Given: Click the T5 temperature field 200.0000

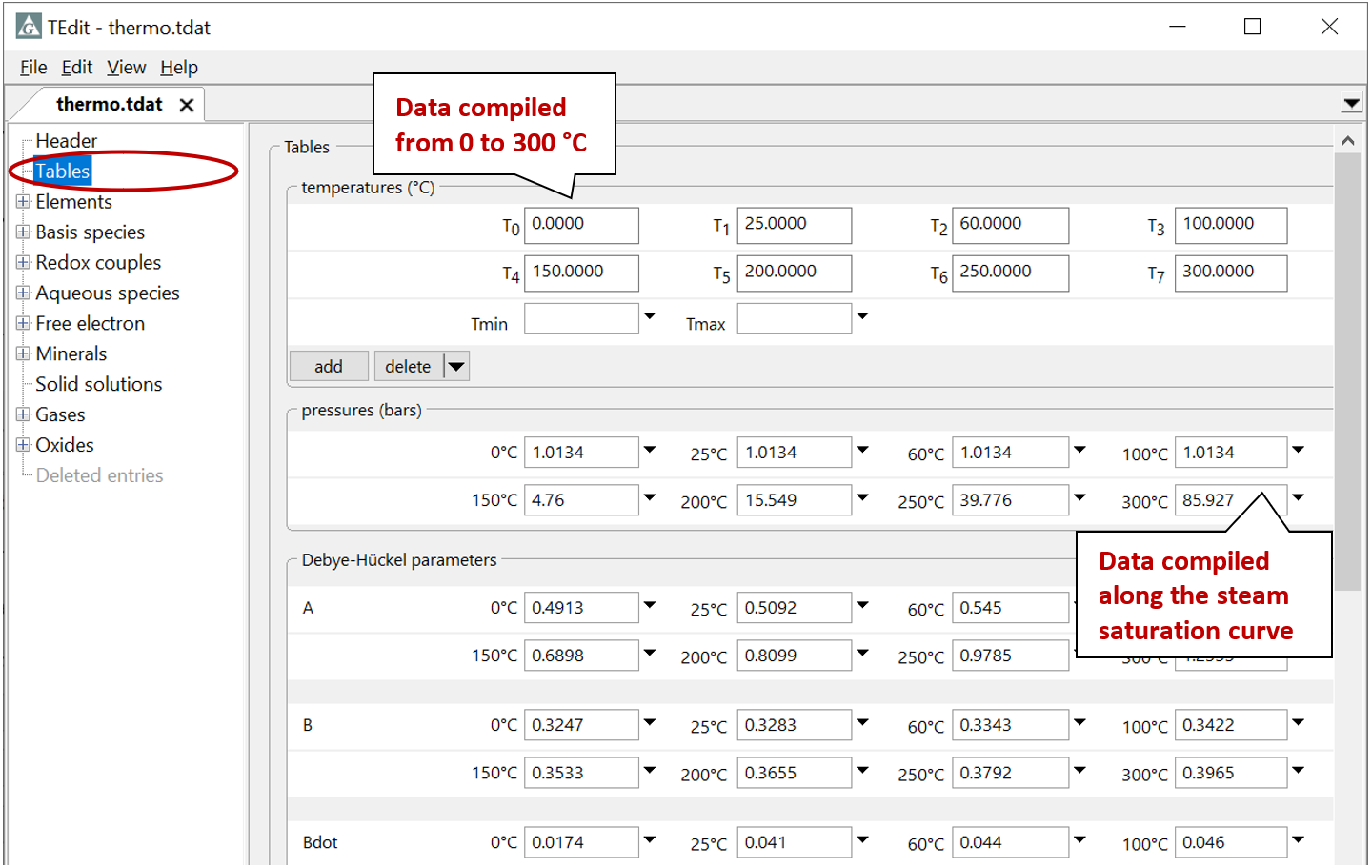Looking at the screenshot, I should (795, 273).
